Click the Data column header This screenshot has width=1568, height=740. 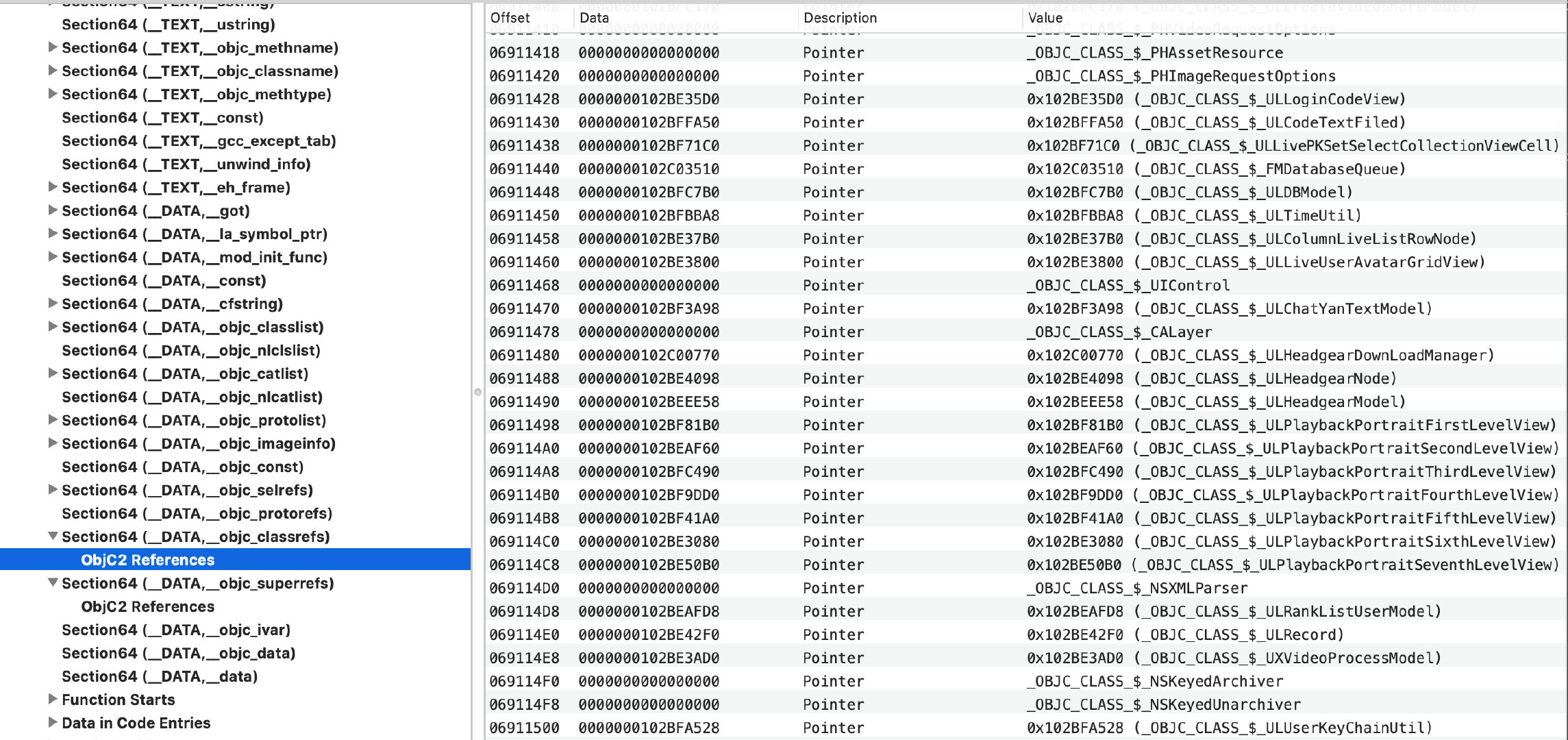coord(594,18)
